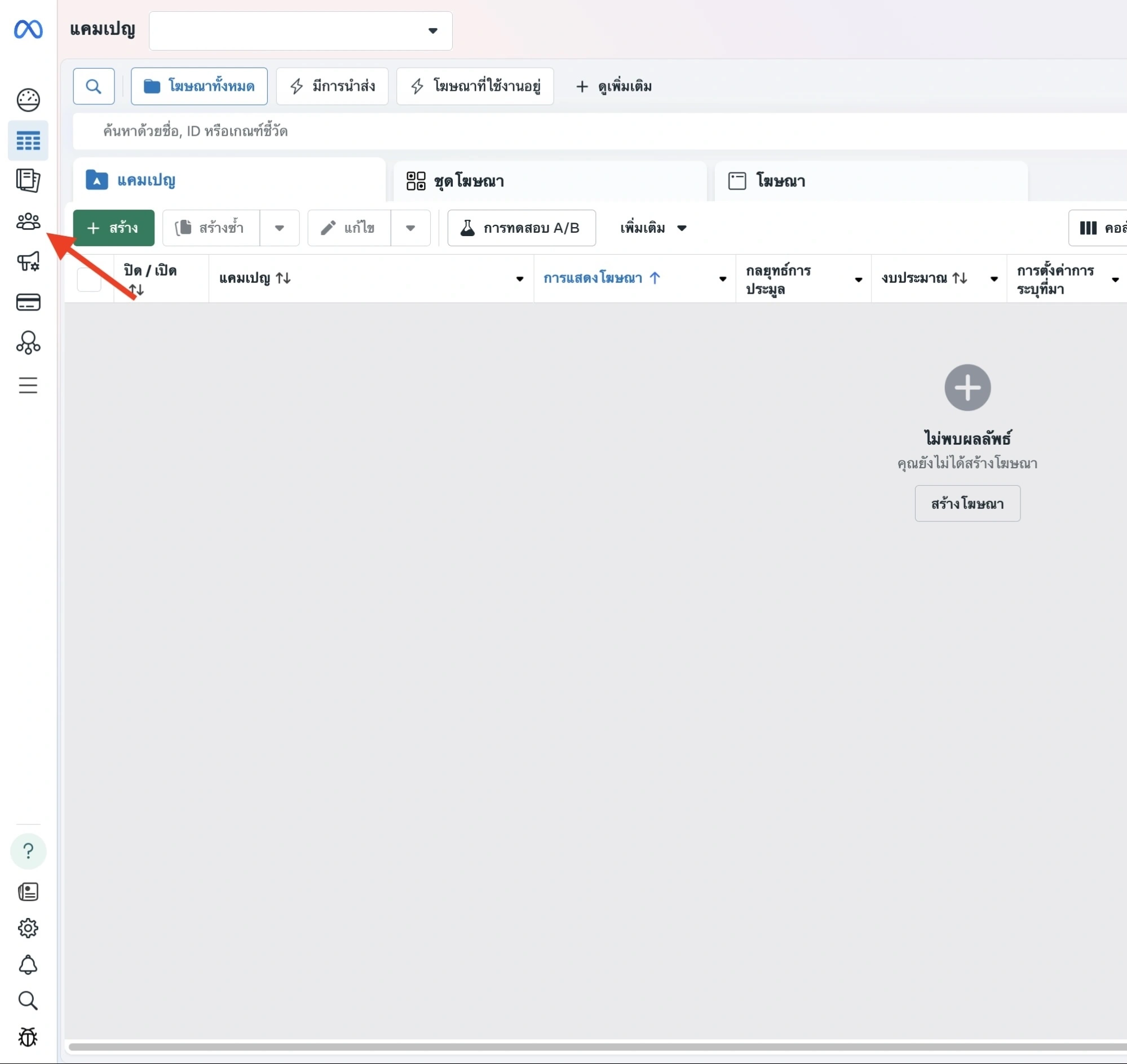Click the การทดสอบ A/B test button

(521, 228)
